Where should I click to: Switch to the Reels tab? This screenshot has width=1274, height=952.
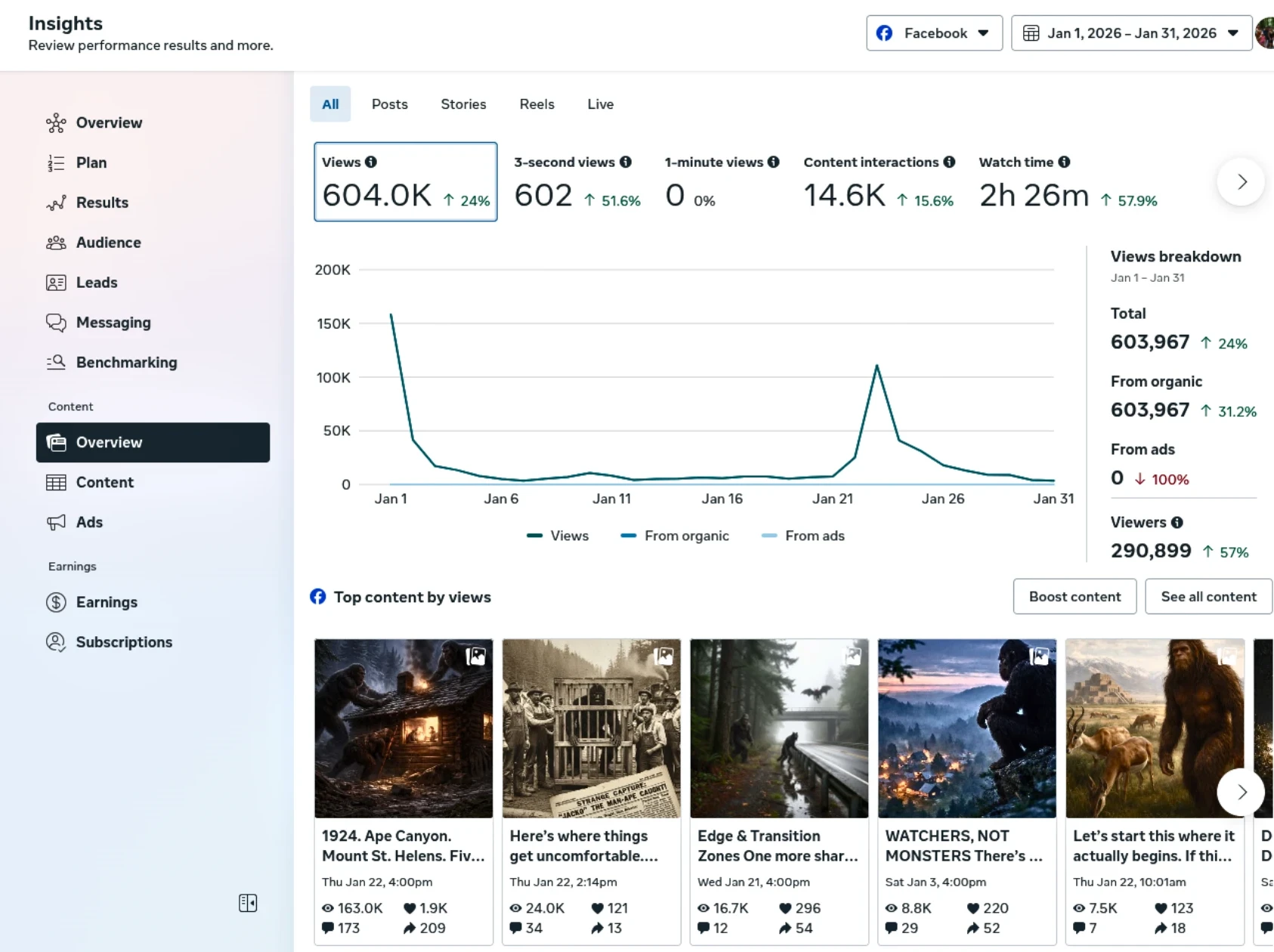[x=537, y=104]
